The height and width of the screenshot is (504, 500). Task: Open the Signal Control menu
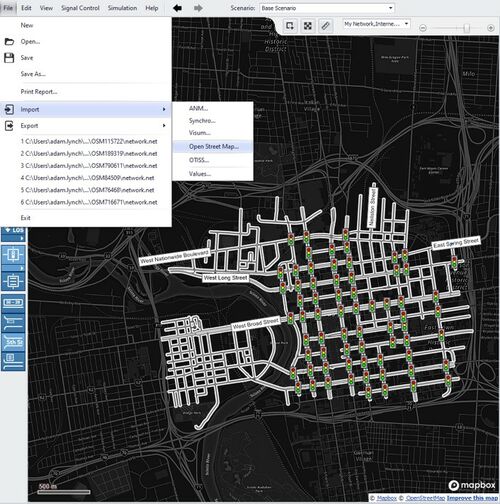click(80, 8)
